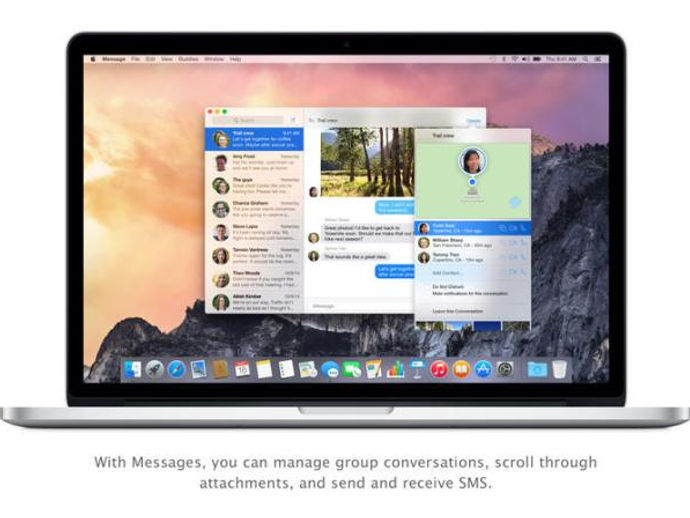Open the Buddies menu
This screenshot has height=518, width=690.
188,59
